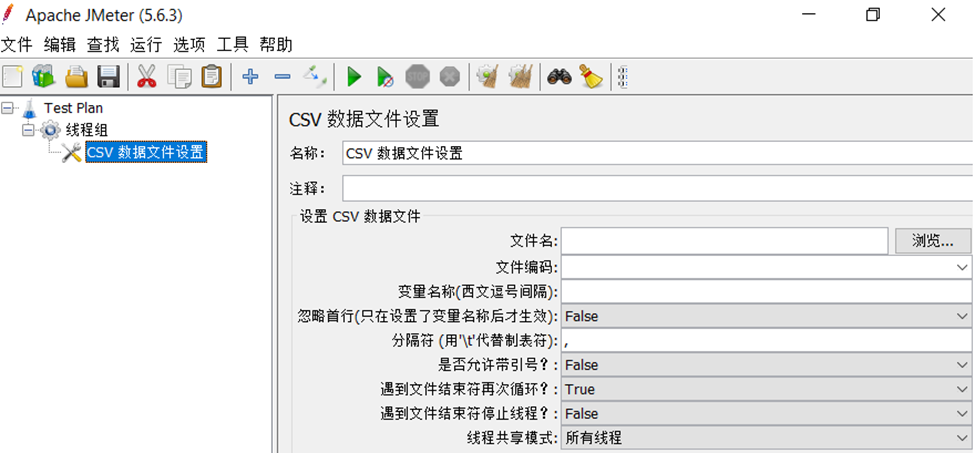Collapse all nodes with minus icon
The width and height of the screenshot is (975, 453).
[x=282, y=77]
